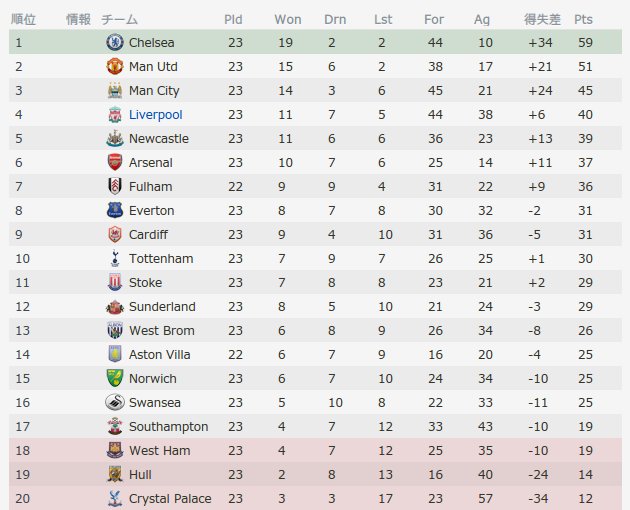
Task: Select the Hull row in relegation zone
Action: pos(315,474)
